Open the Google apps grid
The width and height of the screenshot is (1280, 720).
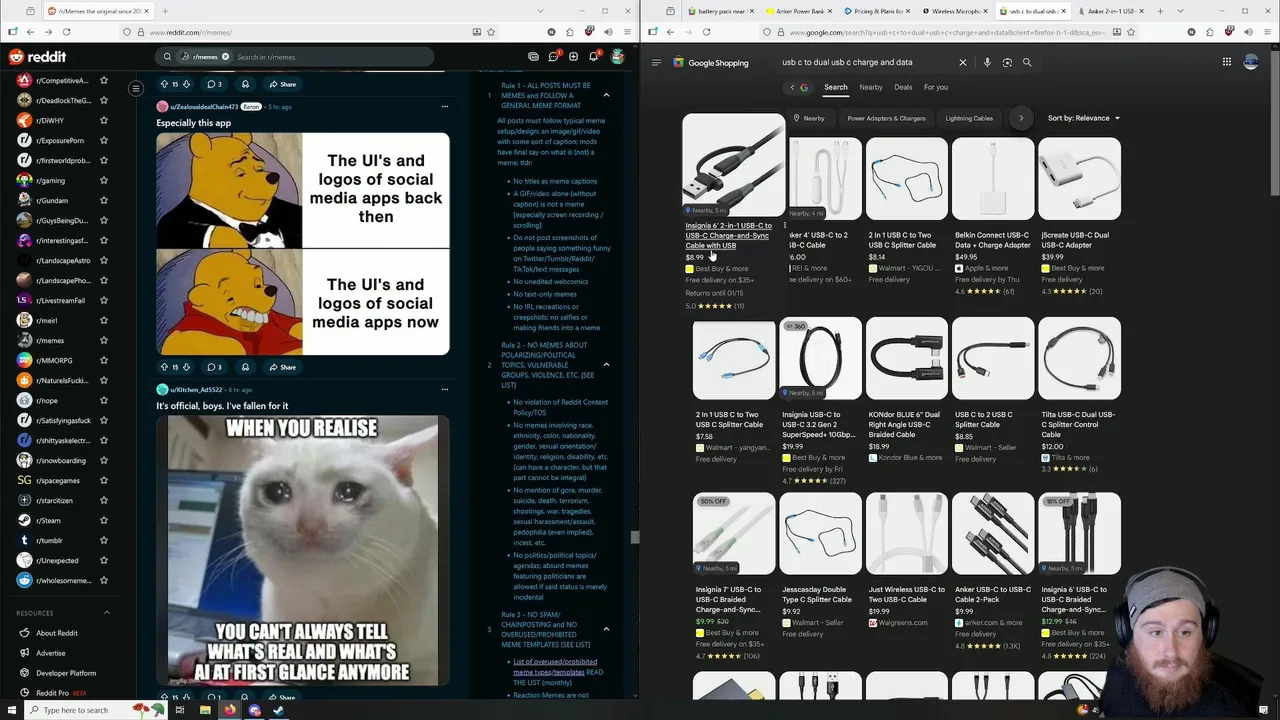click(x=1227, y=62)
